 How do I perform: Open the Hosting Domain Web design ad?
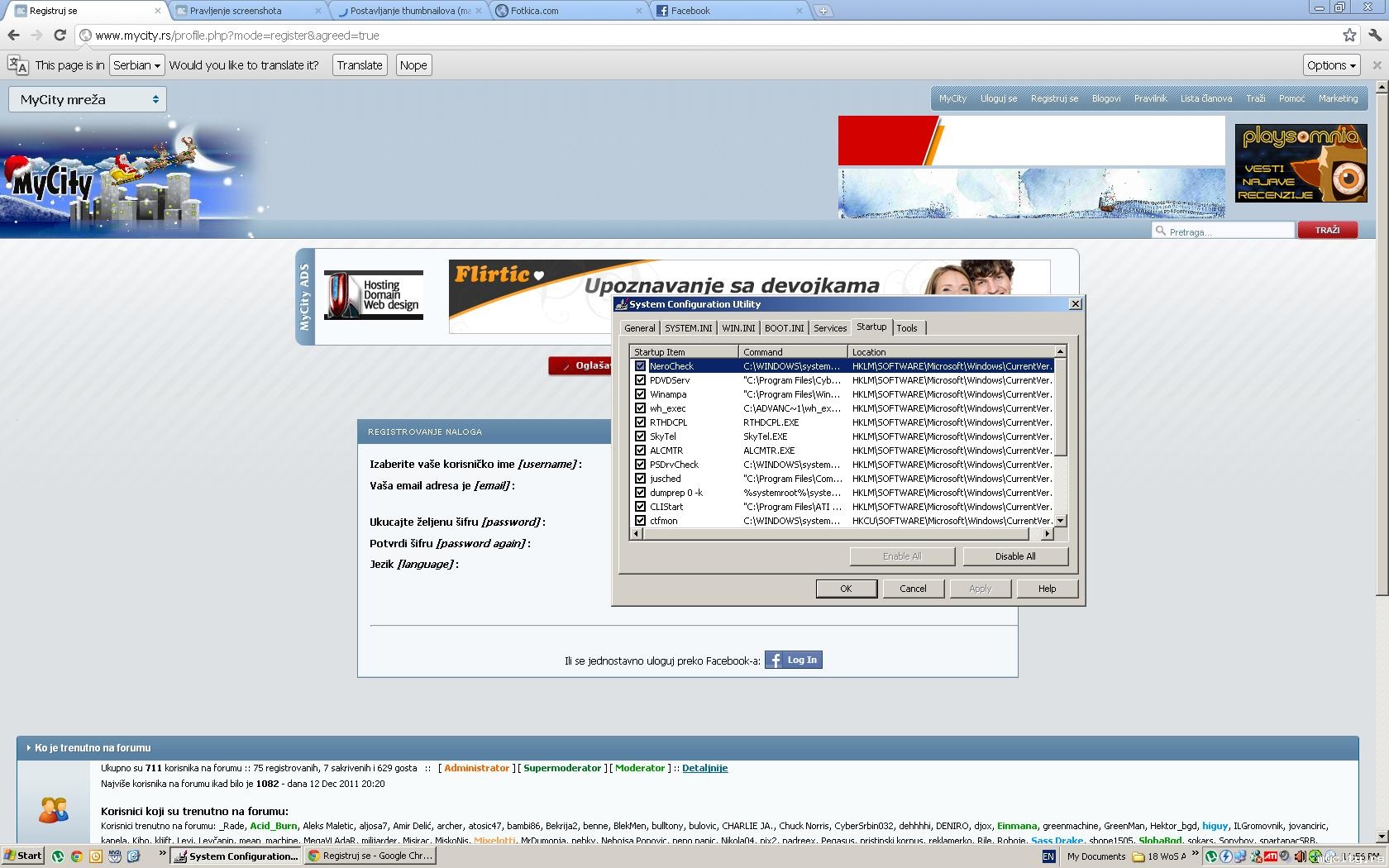[374, 295]
